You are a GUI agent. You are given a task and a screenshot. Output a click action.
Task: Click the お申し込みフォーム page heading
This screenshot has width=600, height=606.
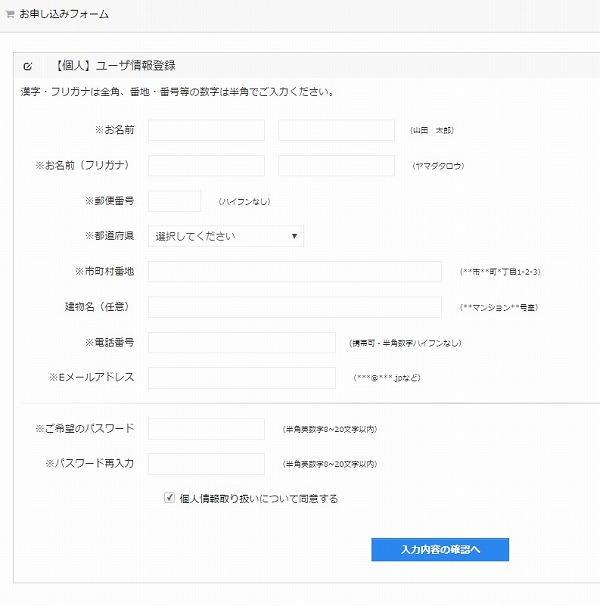coord(64,15)
